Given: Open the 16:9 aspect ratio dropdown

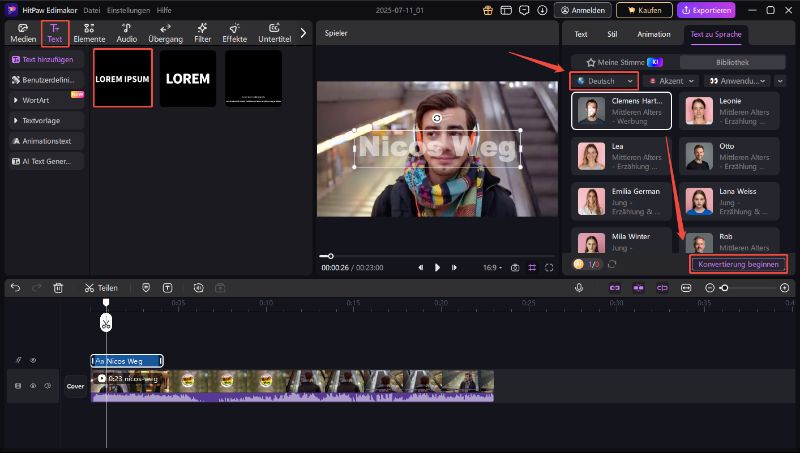Looking at the screenshot, I should coord(492,267).
